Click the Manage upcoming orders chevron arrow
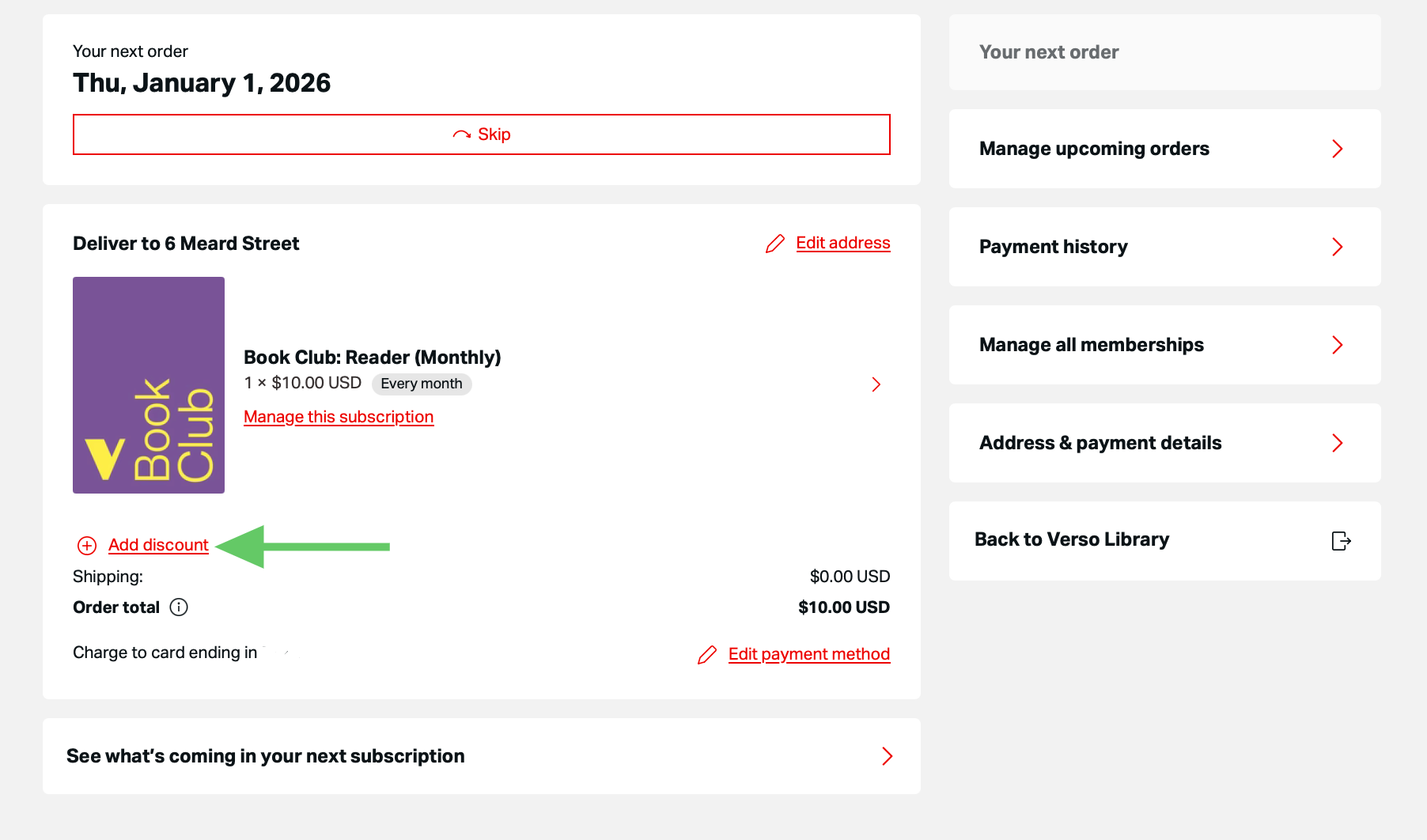 click(1337, 149)
